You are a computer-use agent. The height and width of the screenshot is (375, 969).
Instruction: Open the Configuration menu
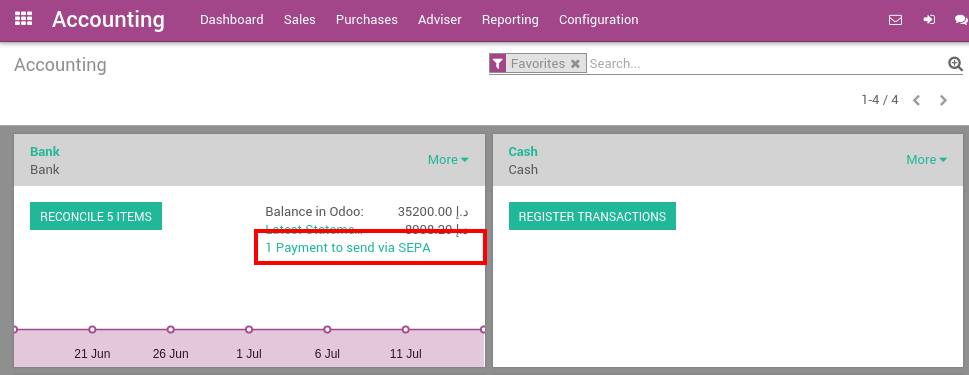coord(598,20)
